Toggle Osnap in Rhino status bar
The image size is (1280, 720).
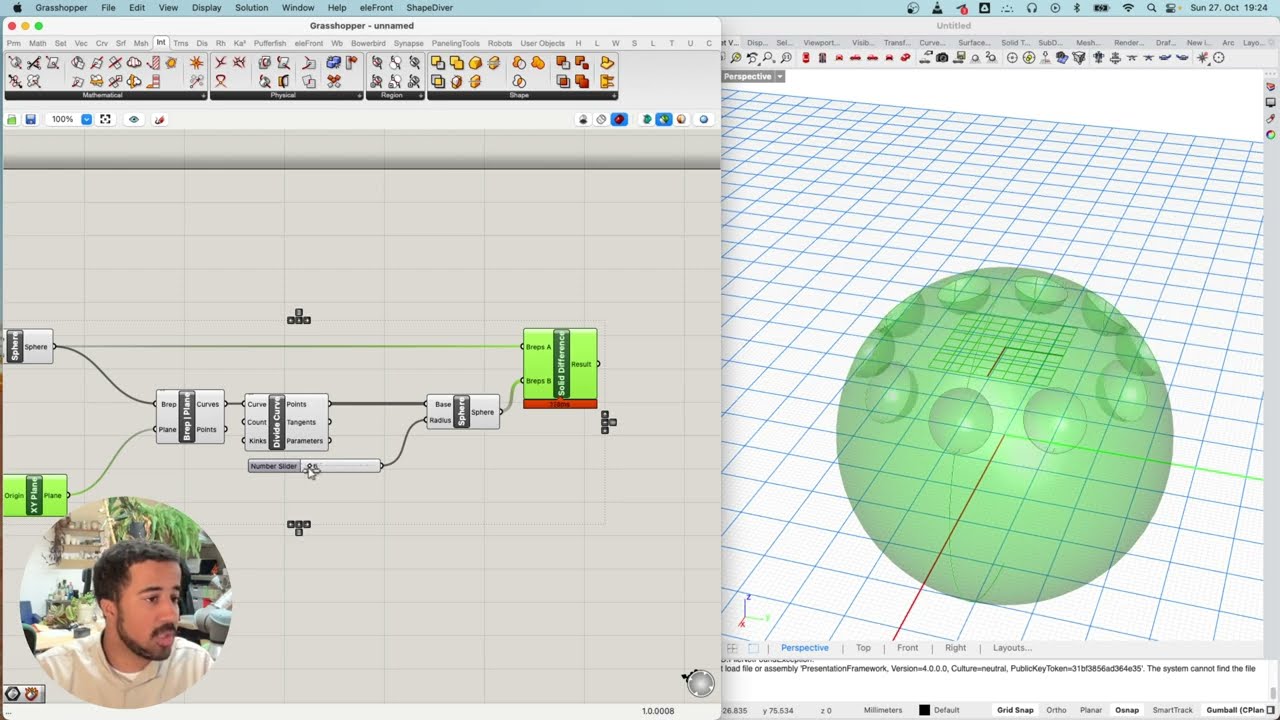(x=1127, y=710)
